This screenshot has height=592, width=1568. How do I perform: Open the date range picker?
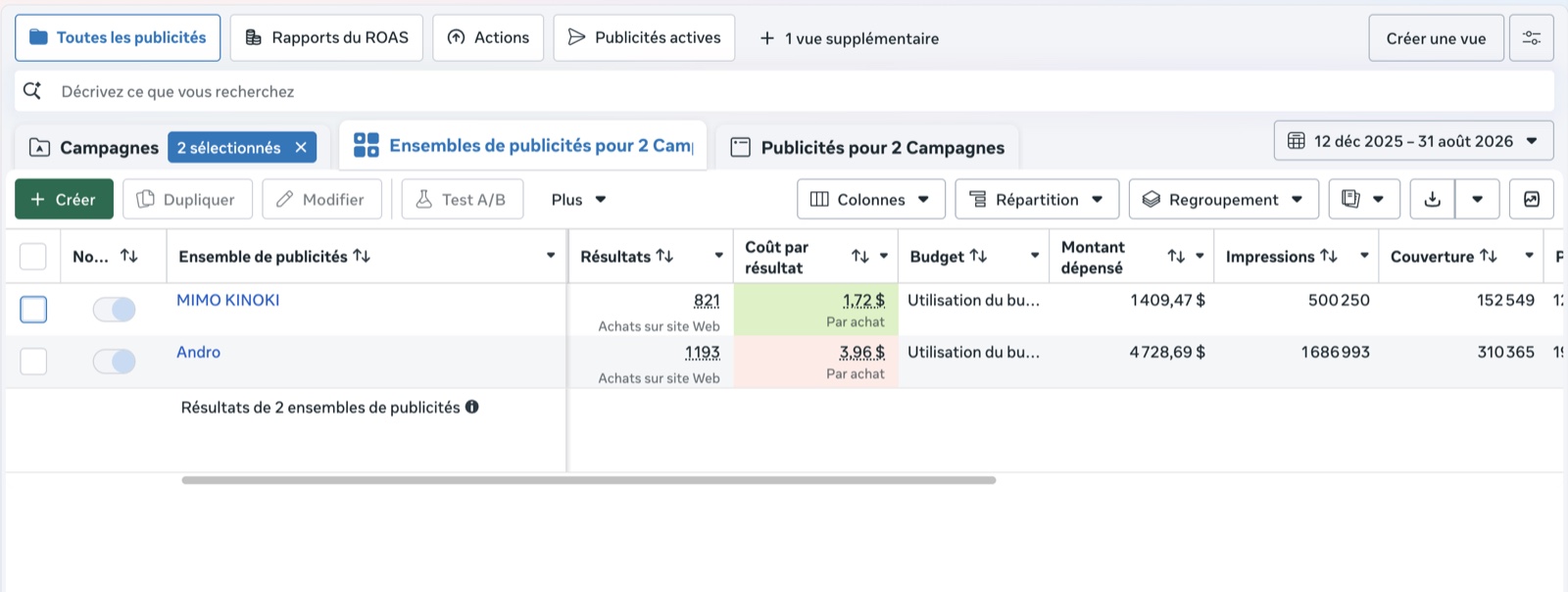[x=1413, y=141]
